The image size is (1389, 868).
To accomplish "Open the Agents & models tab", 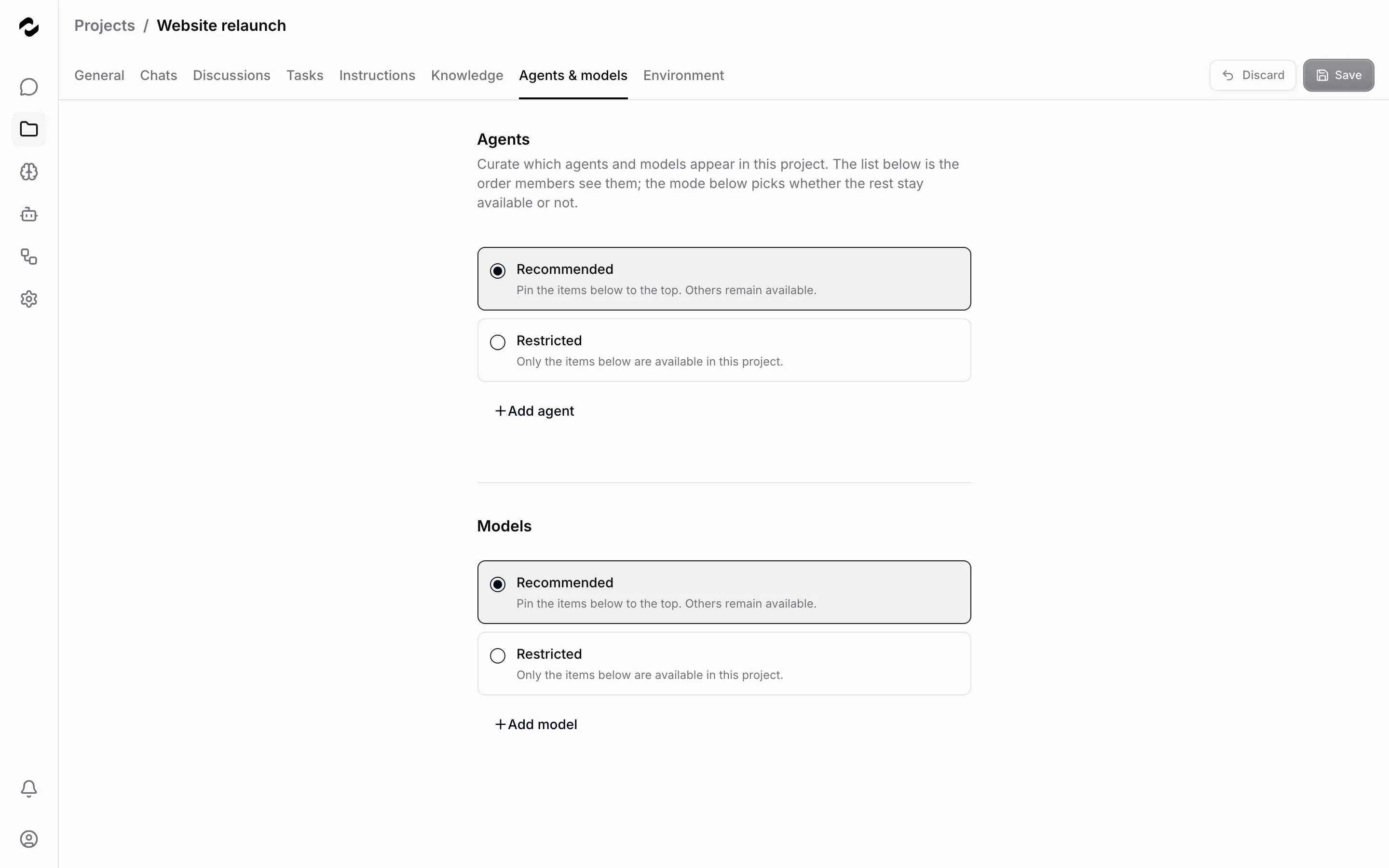I will pos(573,75).
